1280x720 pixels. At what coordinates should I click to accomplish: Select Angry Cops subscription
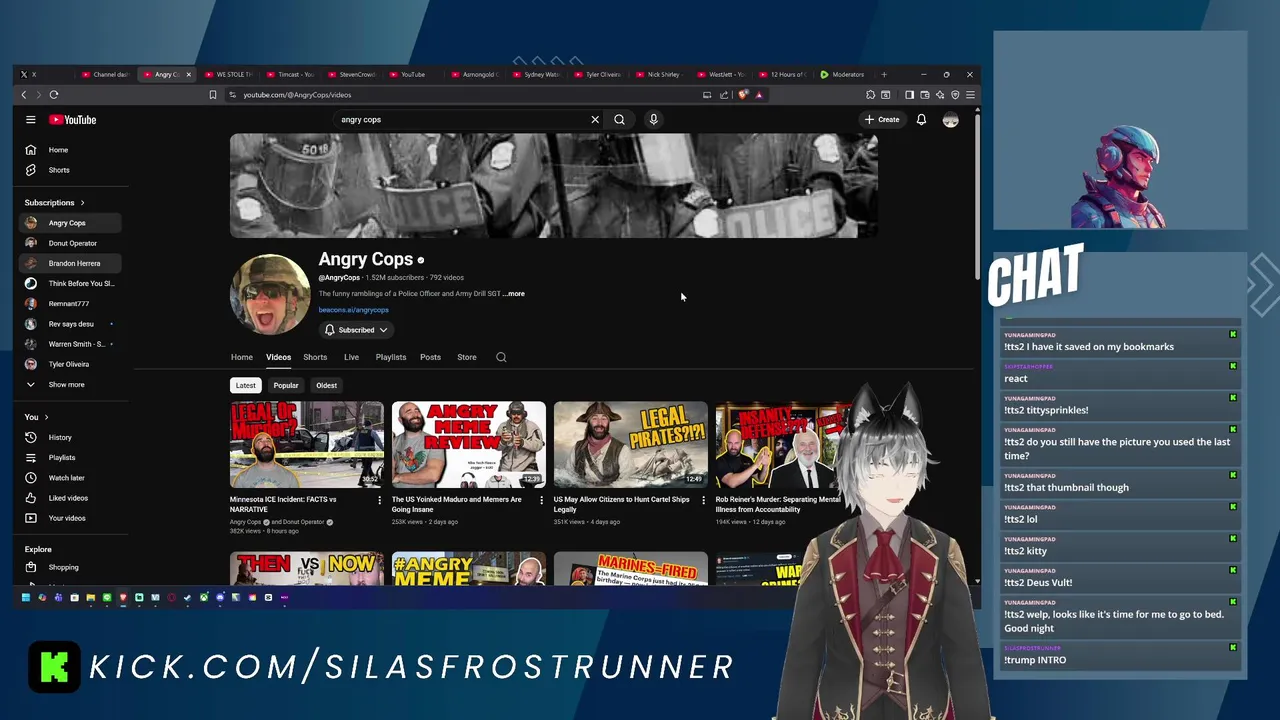tap(70, 223)
